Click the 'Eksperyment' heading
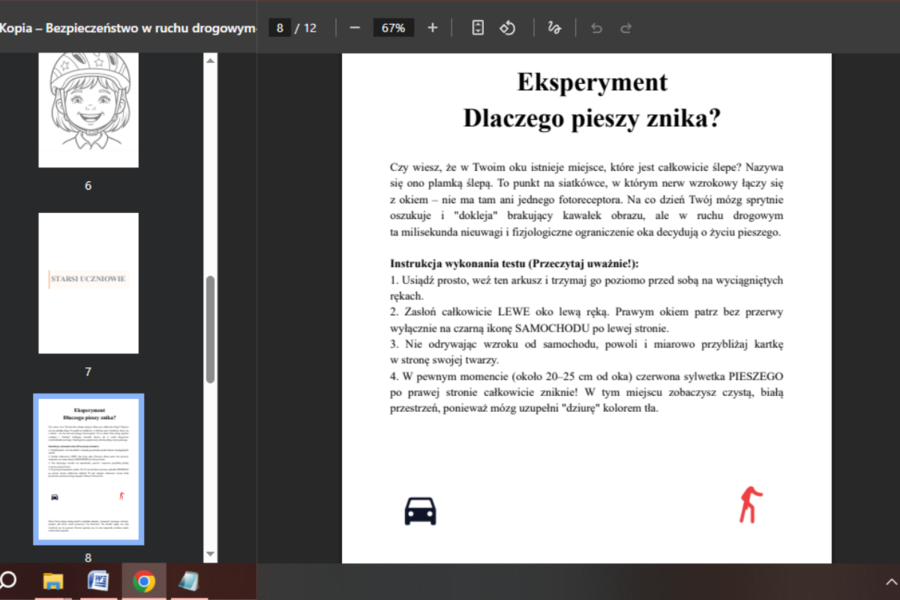Screen dimensions: 900x600 point(592,82)
